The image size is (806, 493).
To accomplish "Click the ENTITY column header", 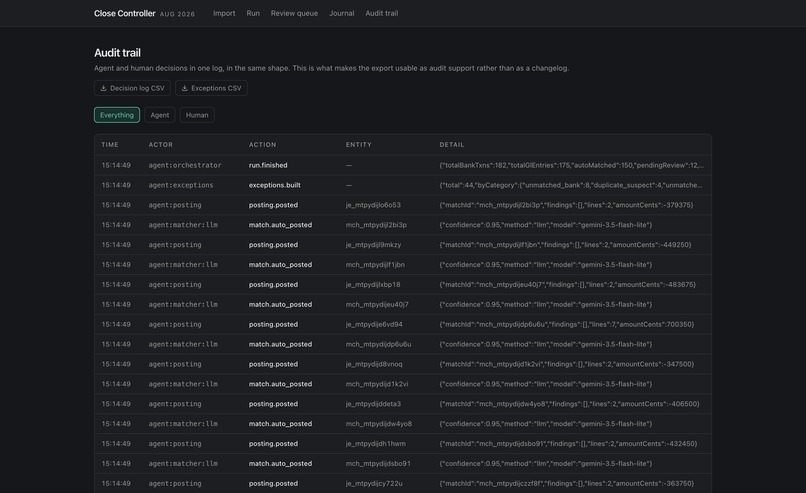I will point(359,145).
